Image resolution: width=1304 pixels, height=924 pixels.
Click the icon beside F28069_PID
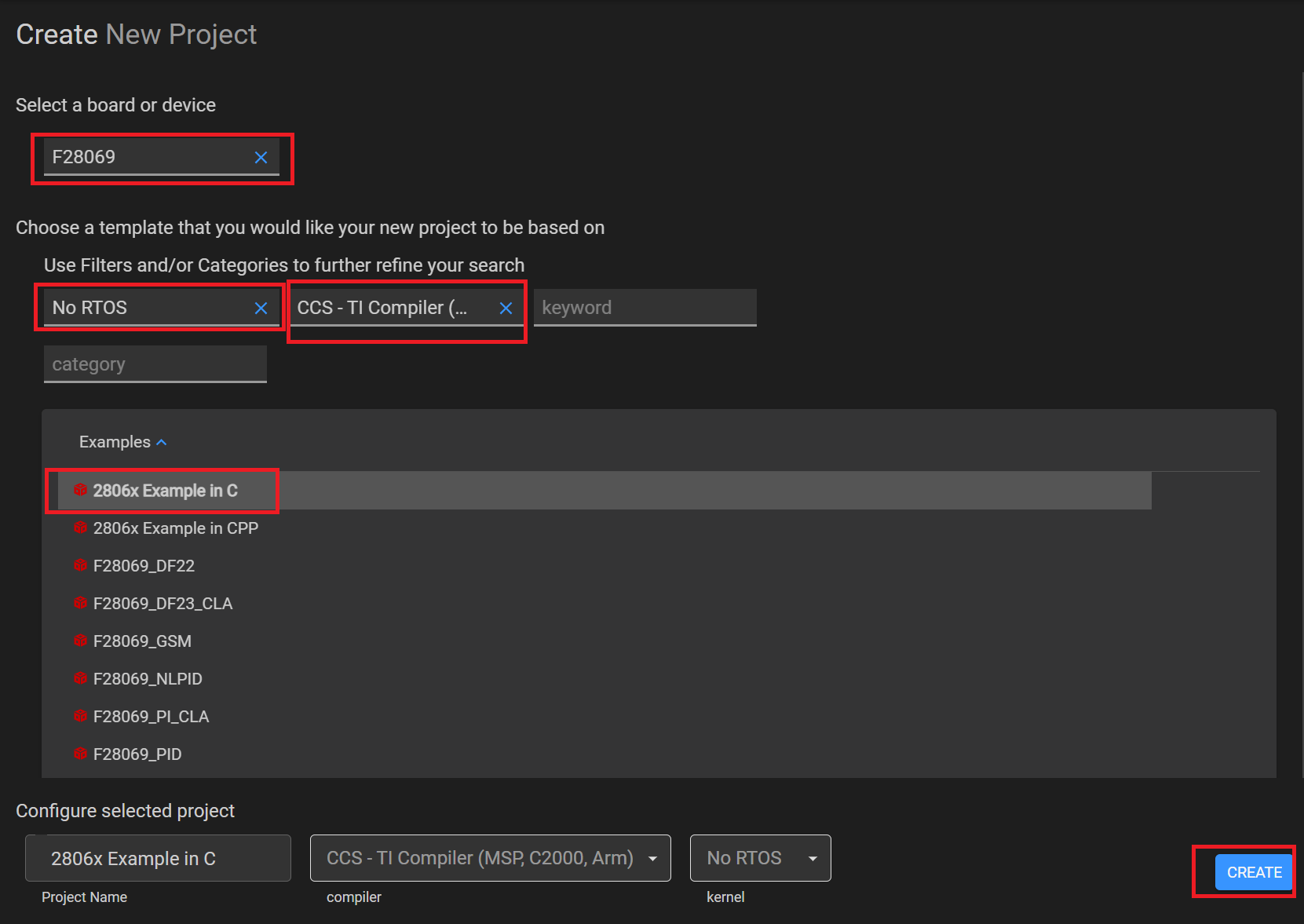(80, 754)
